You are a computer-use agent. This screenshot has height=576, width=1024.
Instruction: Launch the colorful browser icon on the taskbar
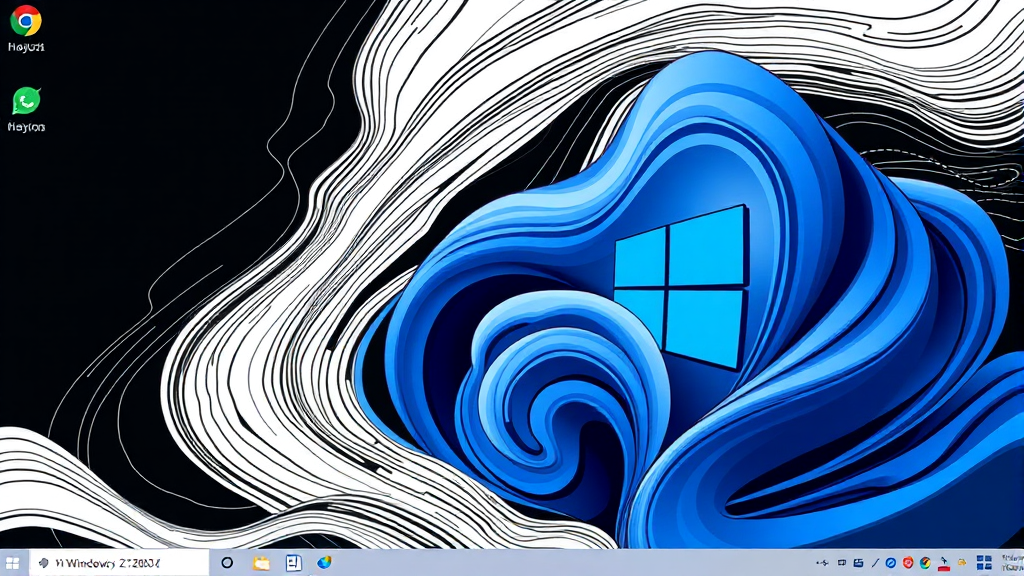[324, 563]
